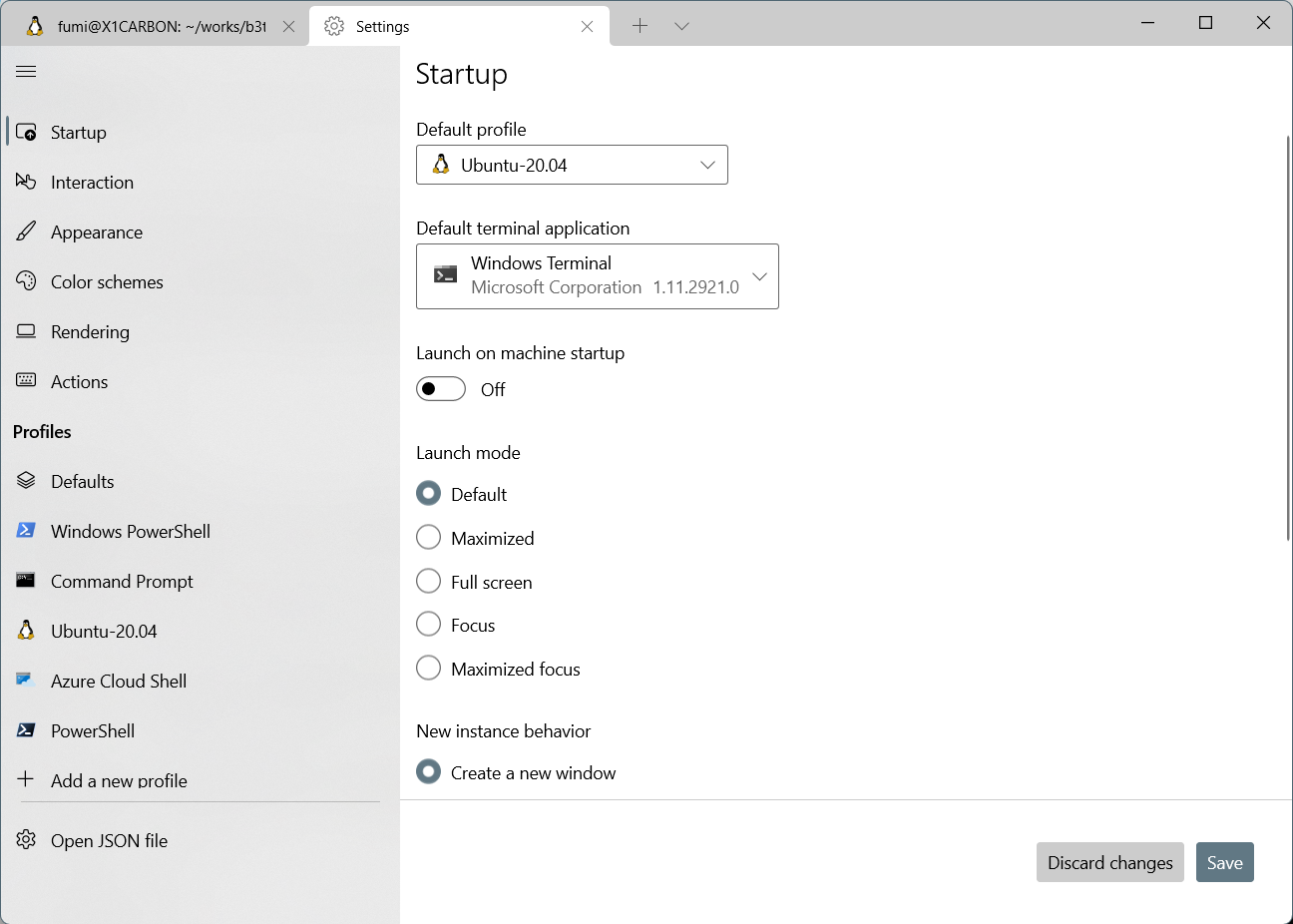Click the Discard changes button
The image size is (1293, 924).
(1110, 863)
